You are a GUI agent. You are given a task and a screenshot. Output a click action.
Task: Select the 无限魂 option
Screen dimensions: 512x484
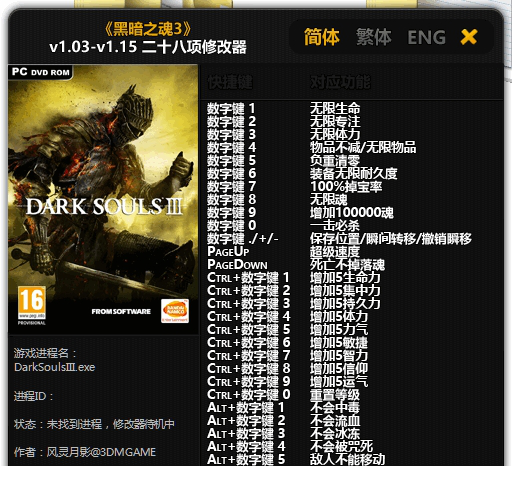point(329,199)
